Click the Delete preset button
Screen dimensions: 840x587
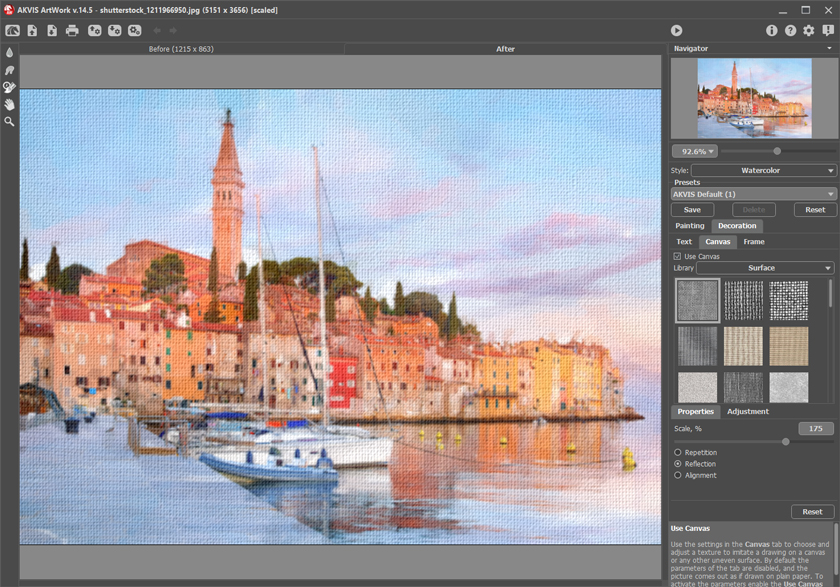pos(754,210)
